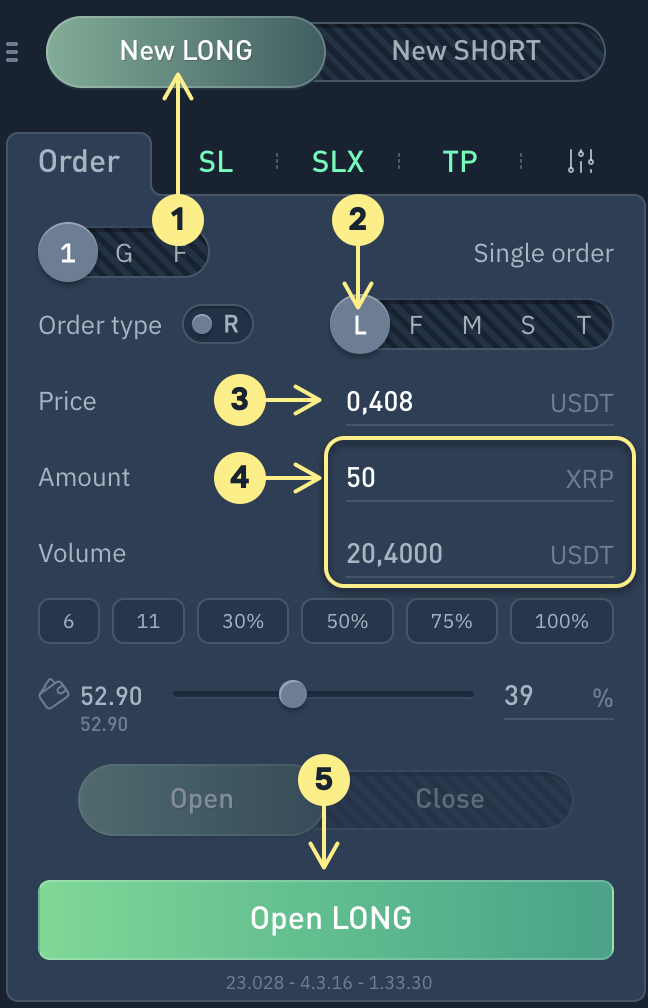Set amount with 50% preset button
648x1008 pixels.
tap(347, 621)
